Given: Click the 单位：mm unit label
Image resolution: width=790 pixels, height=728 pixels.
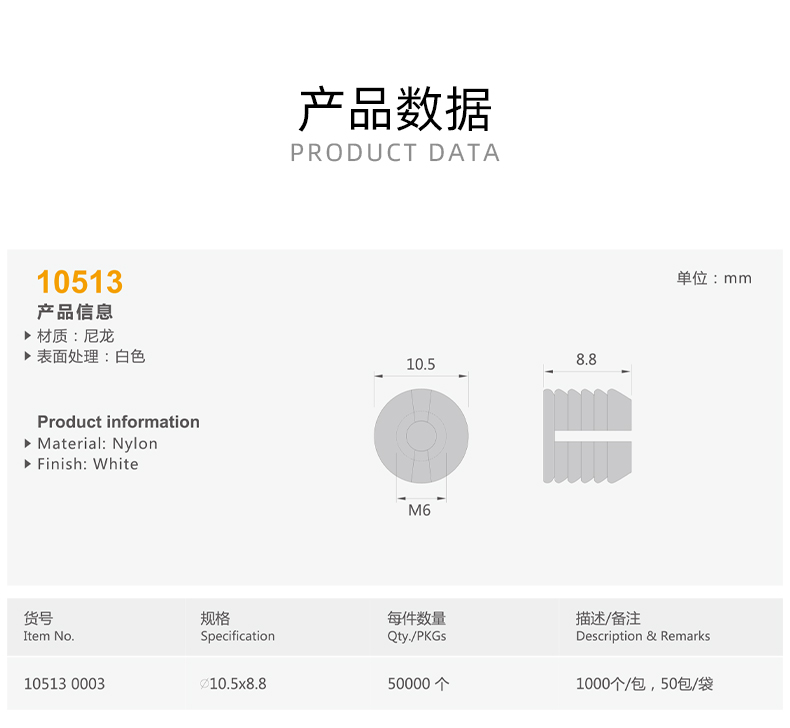Looking at the screenshot, I should [713, 278].
